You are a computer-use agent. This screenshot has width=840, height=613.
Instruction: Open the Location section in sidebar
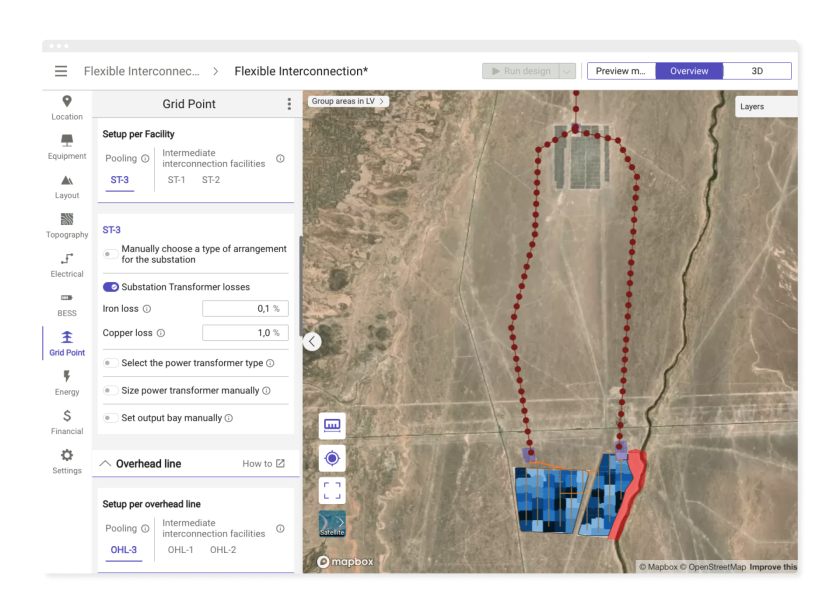67,107
